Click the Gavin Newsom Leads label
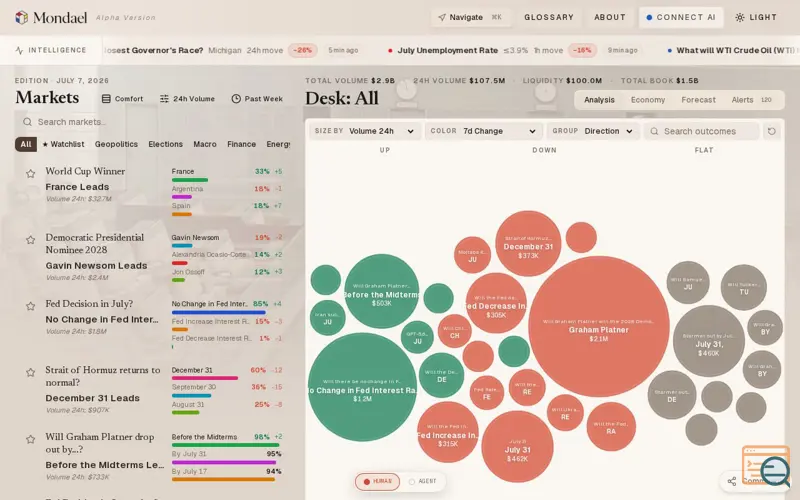800x500 pixels. tap(96, 266)
